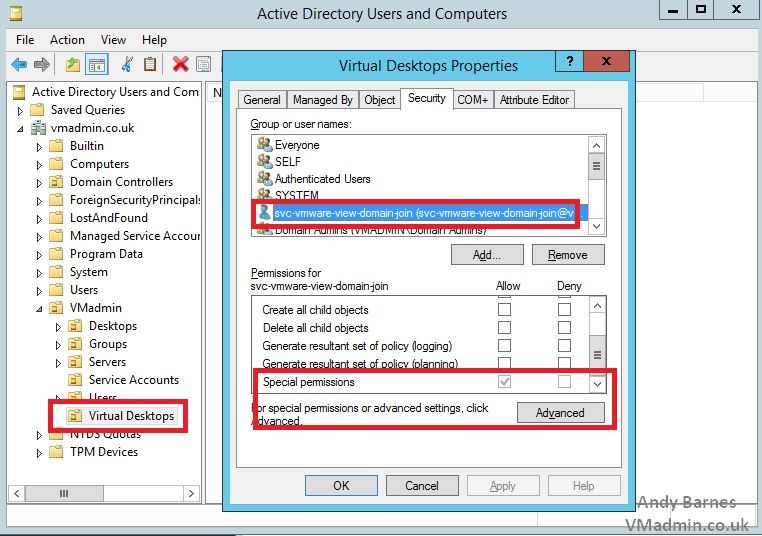Click the Add... button
Viewport: 762px width, 536px height.
[x=487, y=255]
